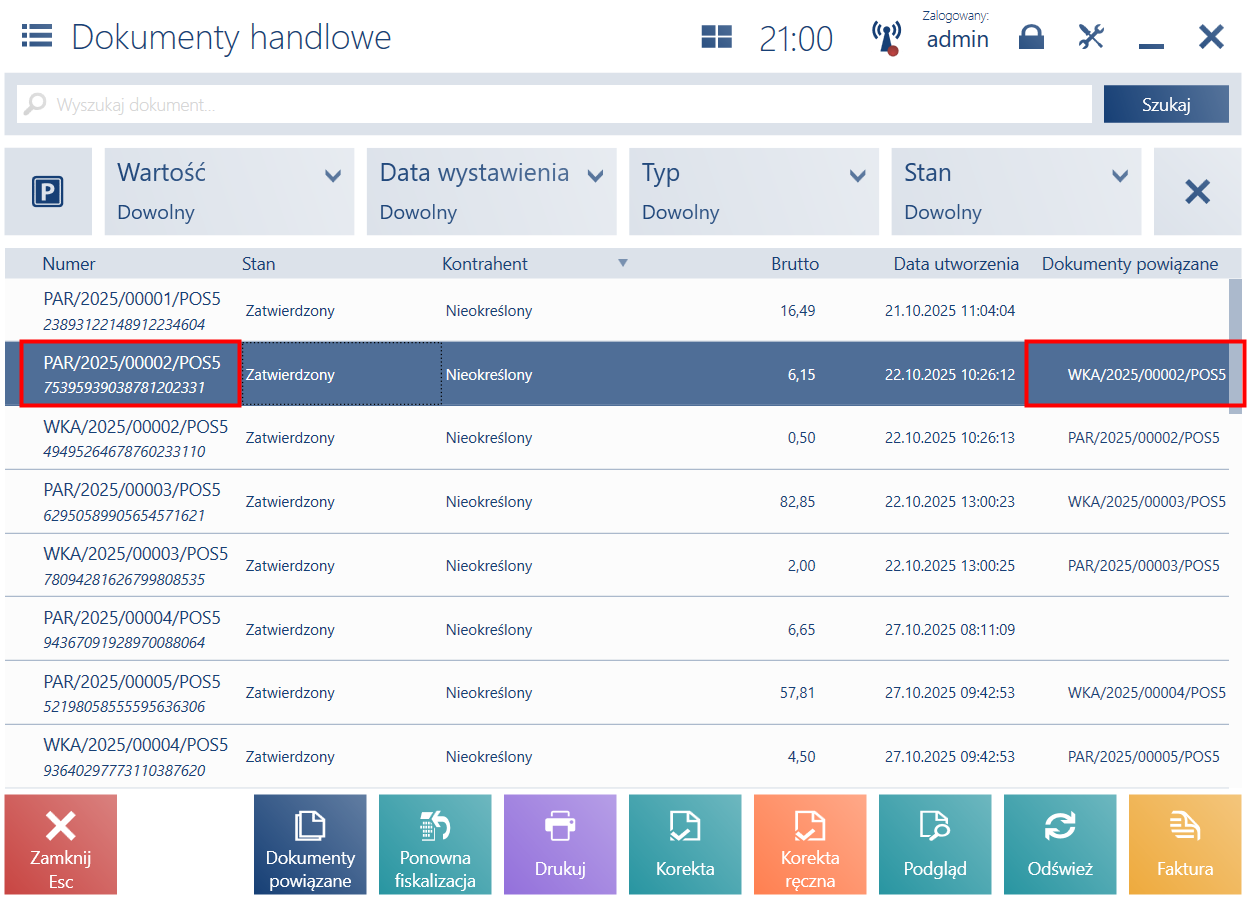Open the hamburger main menu

[37, 38]
